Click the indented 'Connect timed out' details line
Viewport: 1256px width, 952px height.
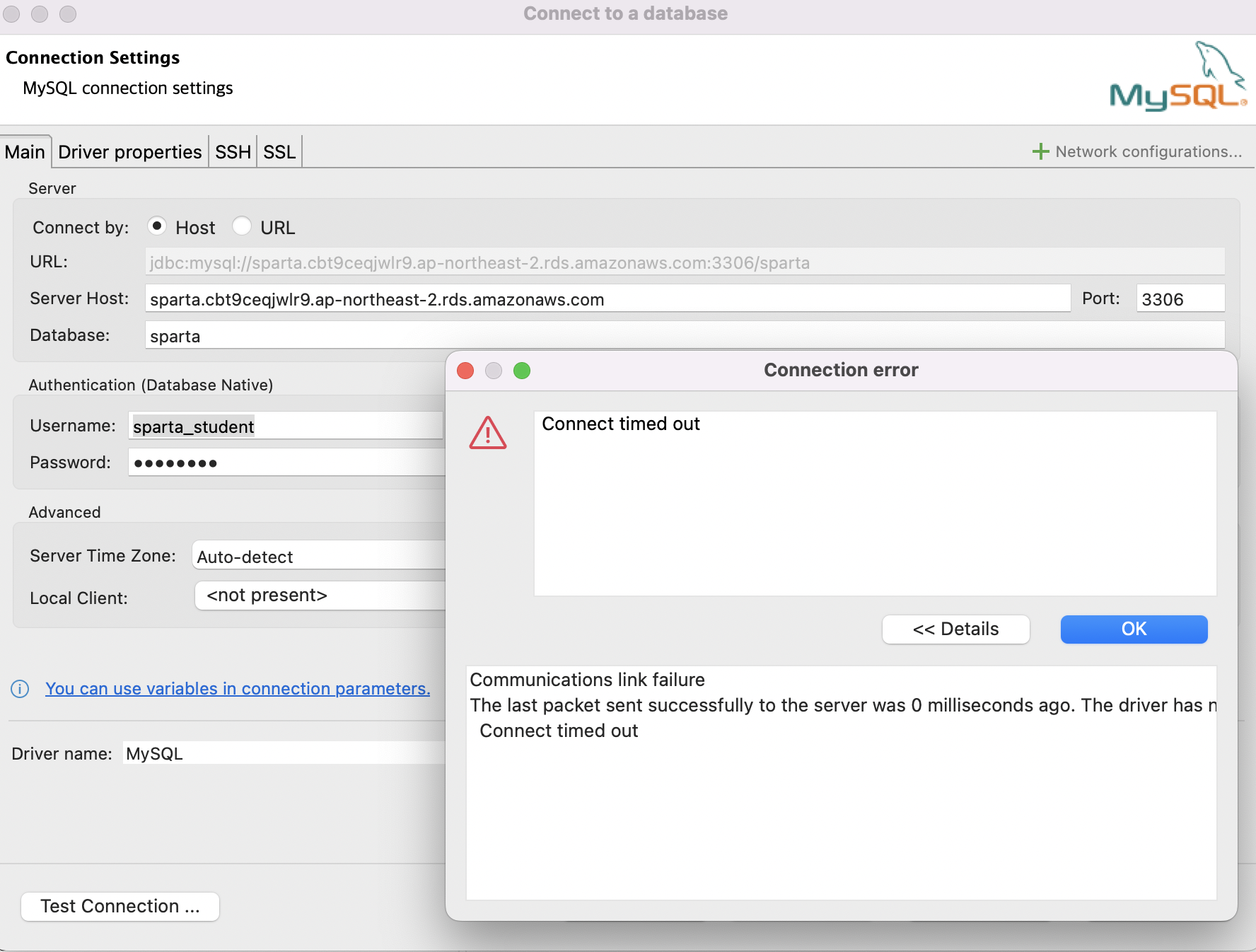pyautogui.click(x=559, y=731)
